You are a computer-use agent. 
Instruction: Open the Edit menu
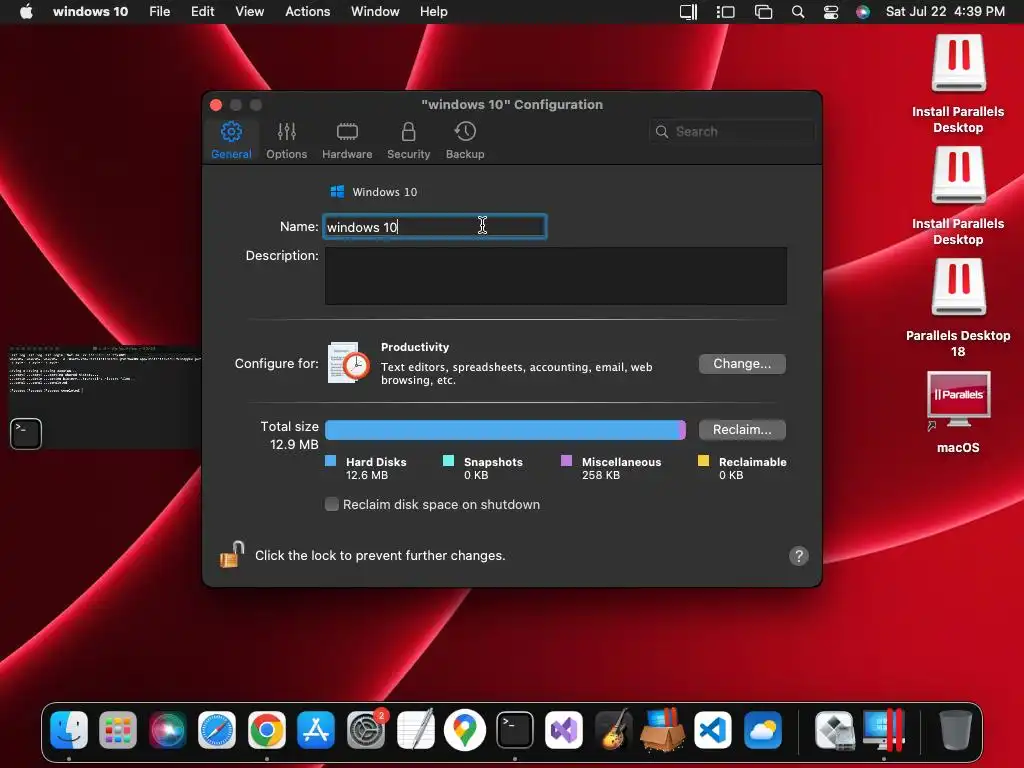click(202, 12)
